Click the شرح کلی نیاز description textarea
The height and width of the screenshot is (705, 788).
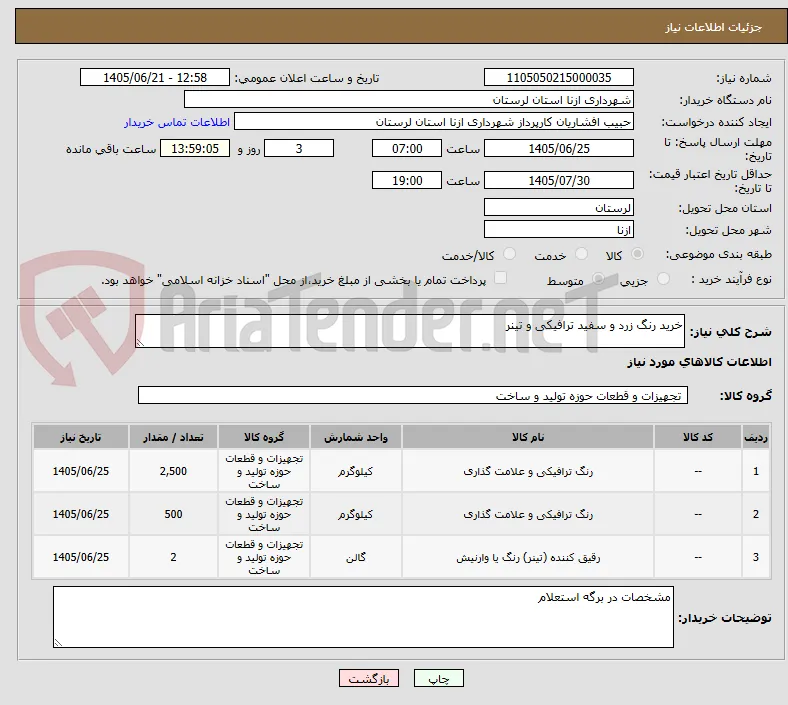click(x=410, y=331)
